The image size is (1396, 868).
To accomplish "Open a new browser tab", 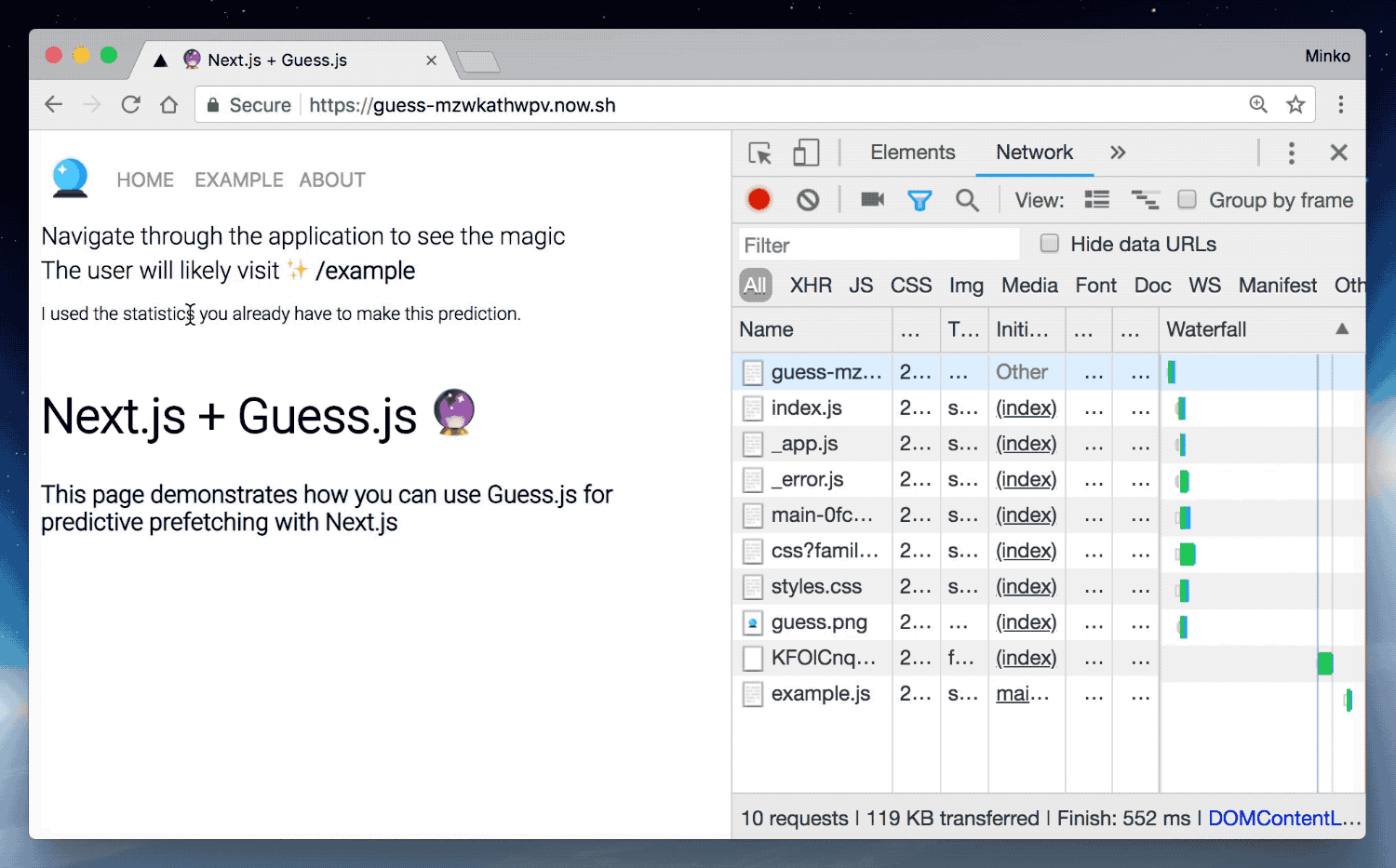I will pyautogui.click(x=478, y=61).
